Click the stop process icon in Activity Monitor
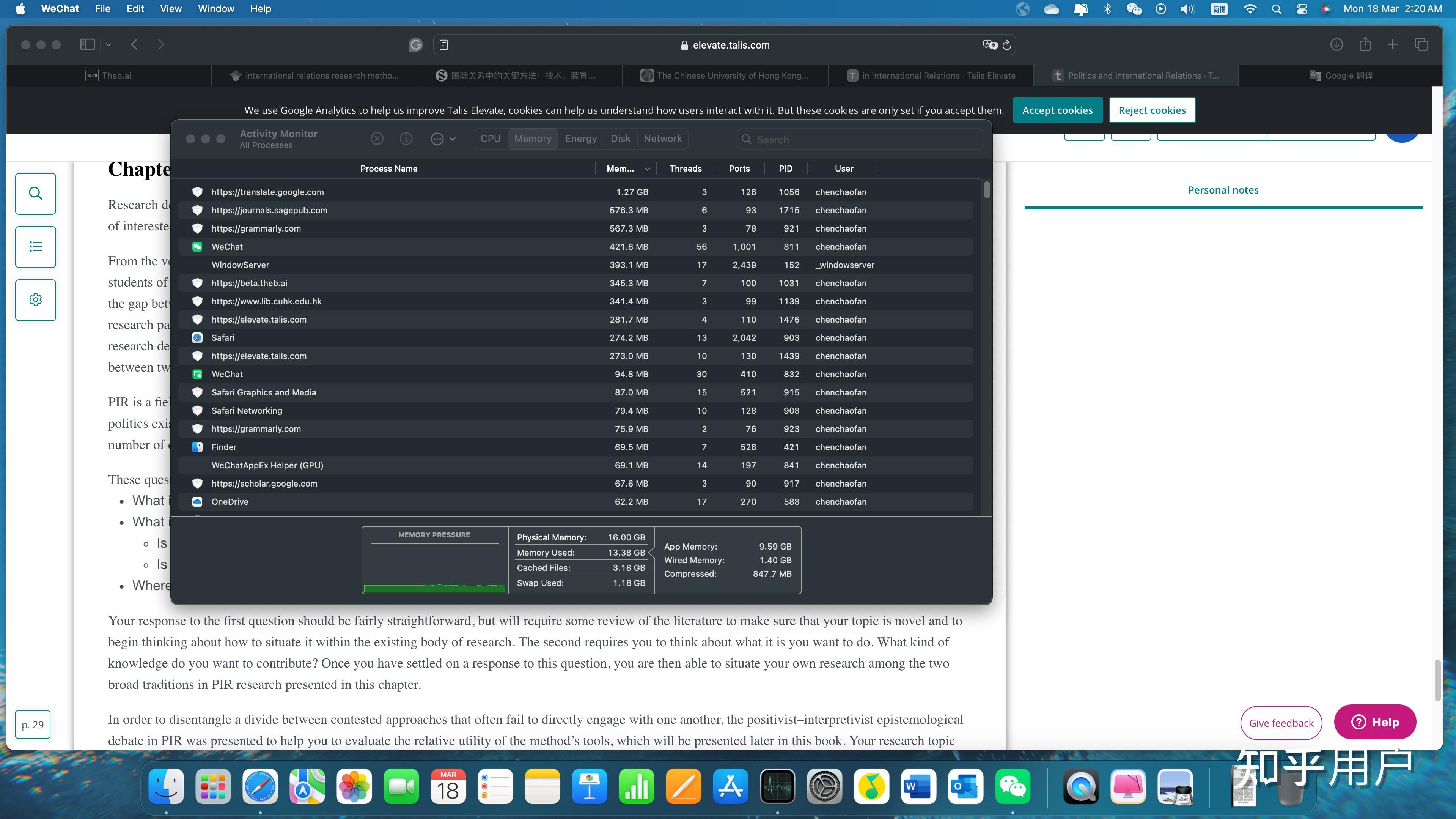 point(377,139)
